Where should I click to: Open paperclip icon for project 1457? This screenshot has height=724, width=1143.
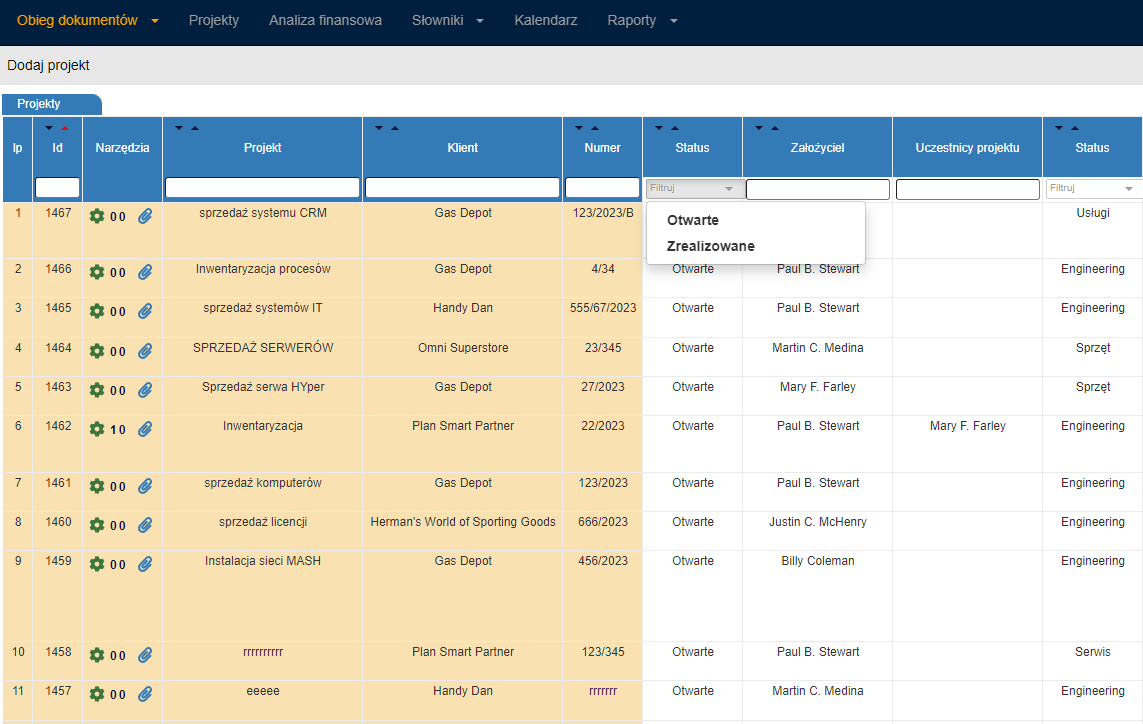point(145,694)
